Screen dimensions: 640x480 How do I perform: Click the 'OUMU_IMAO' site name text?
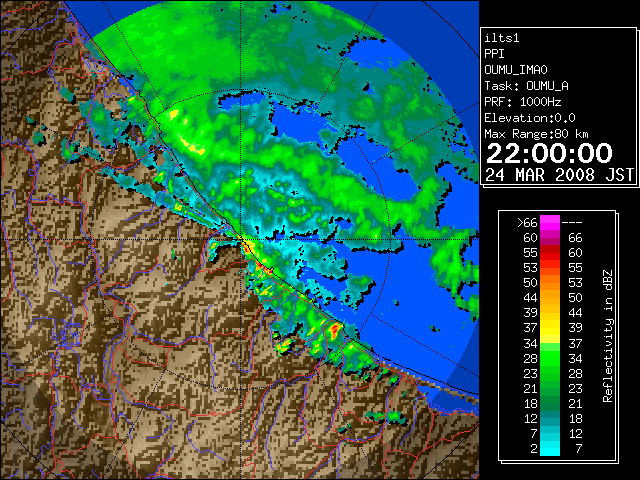coord(516,70)
